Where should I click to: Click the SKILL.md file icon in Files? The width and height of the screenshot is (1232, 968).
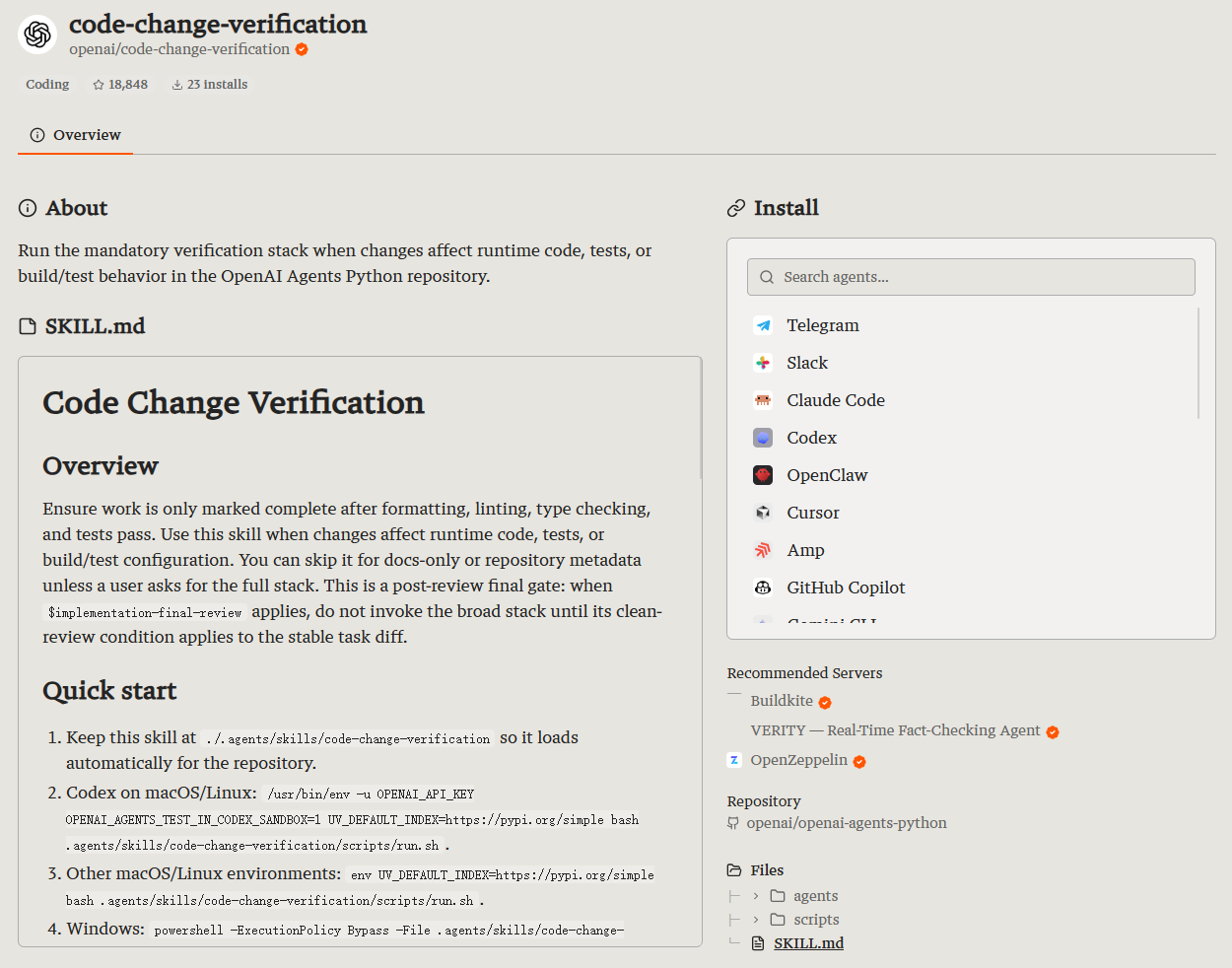pyautogui.click(x=758, y=943)
